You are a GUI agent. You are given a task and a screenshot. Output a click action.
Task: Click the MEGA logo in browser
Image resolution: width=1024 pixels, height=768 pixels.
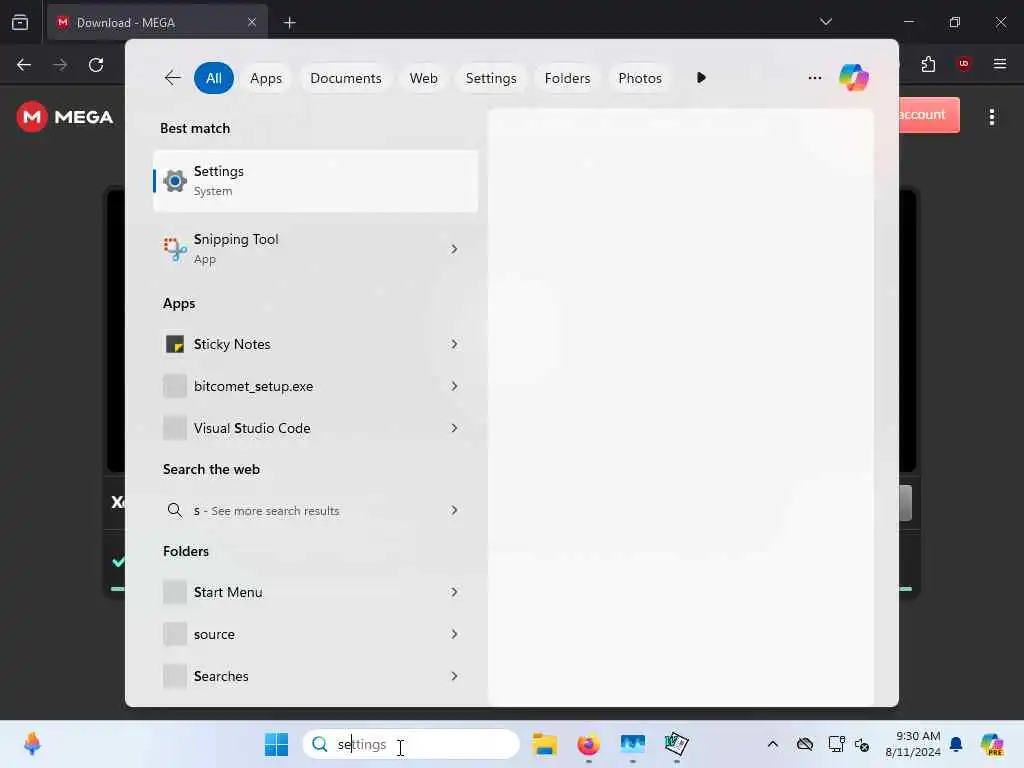tap(65, 117)
